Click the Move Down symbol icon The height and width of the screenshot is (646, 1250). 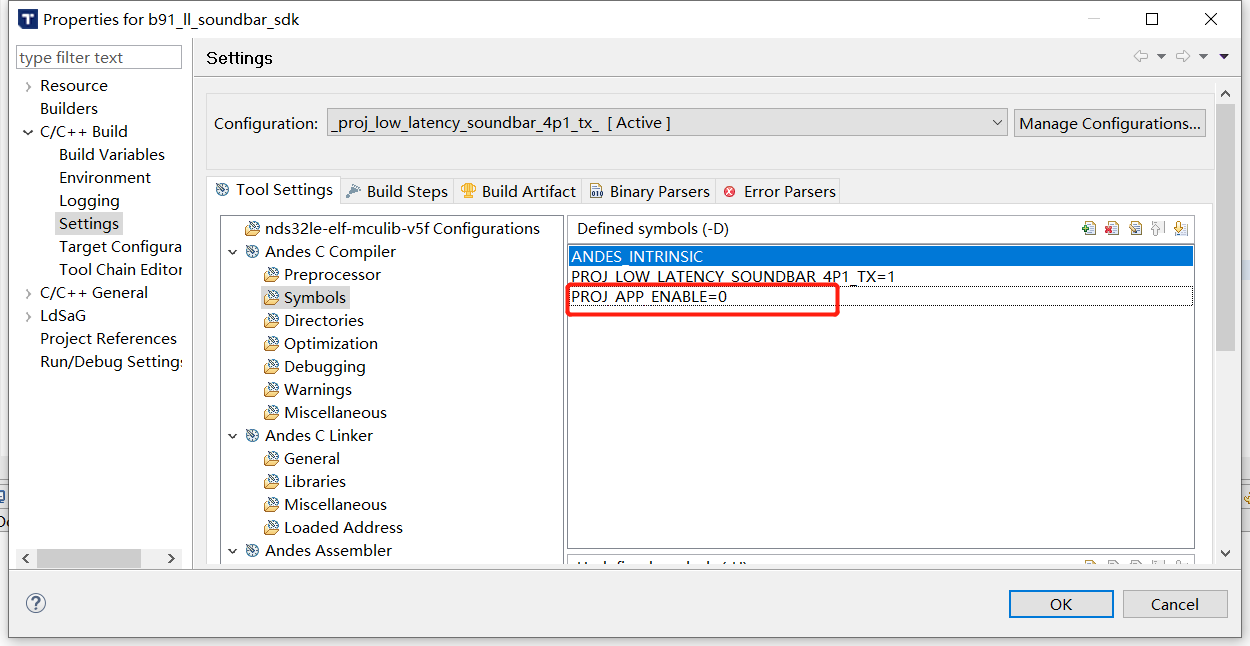coord(1181,229)
